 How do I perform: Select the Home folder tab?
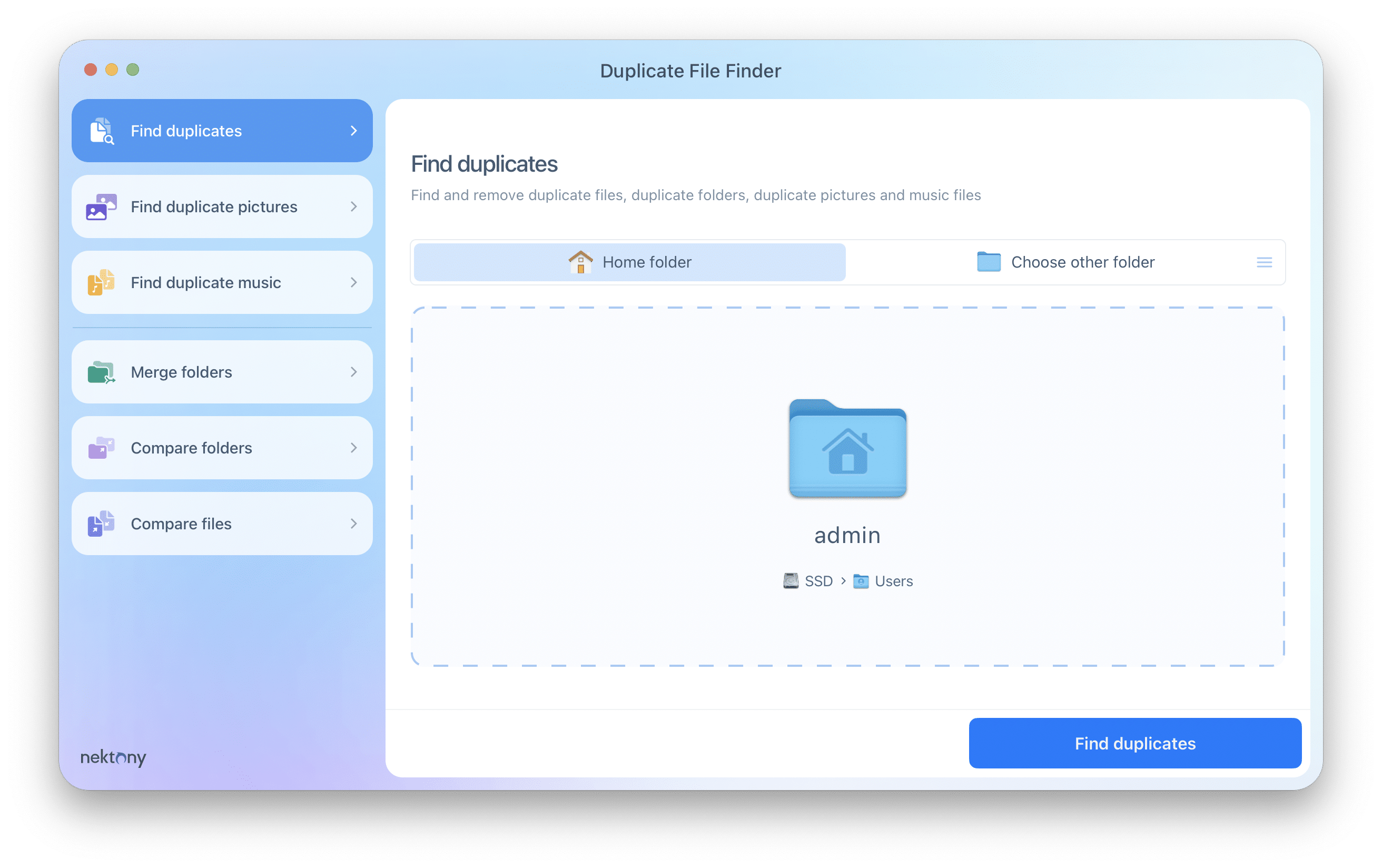[630, 262]
